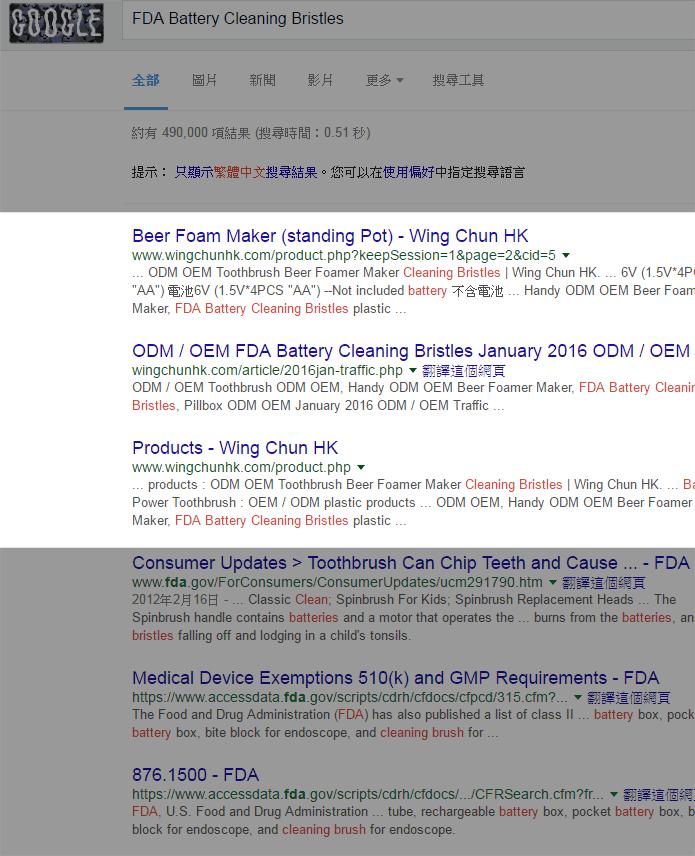The height and width of the screenshot is (856, 695).
Task: Open the 影片 tab
Action: pos(320,80)
